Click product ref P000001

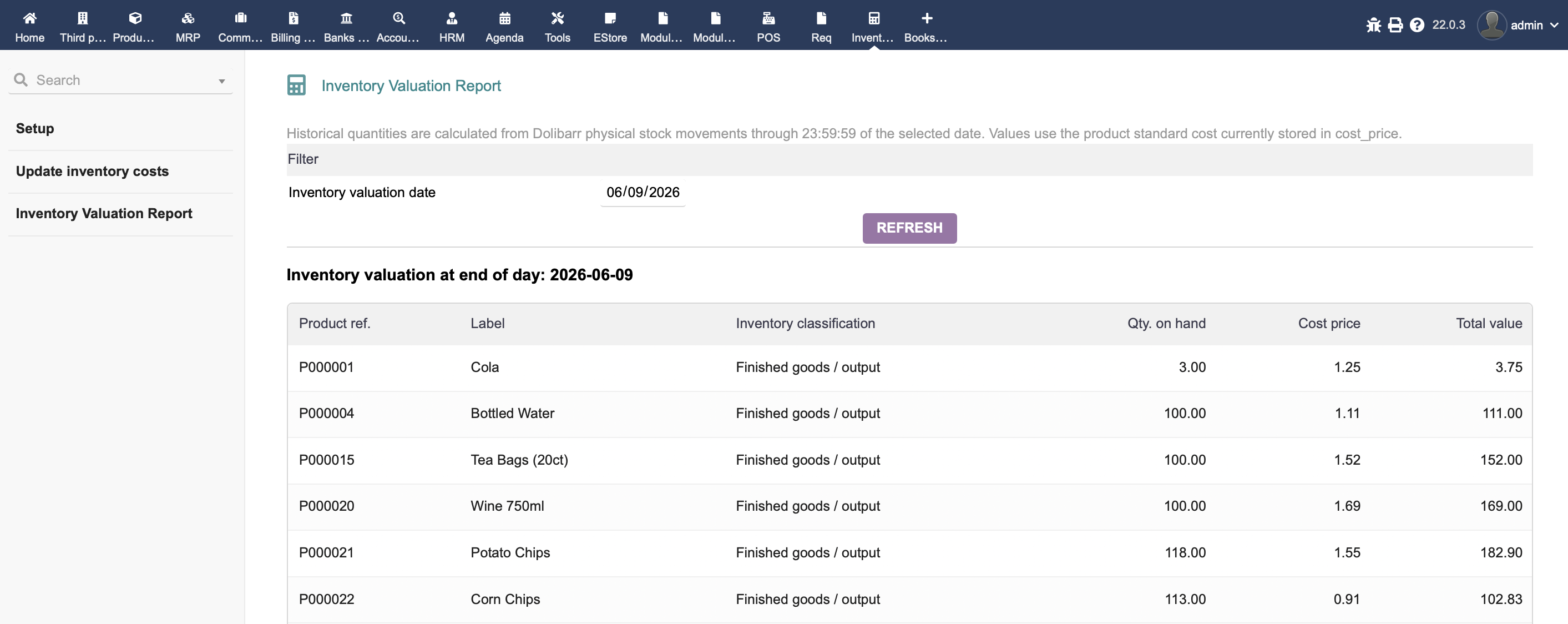(326, 367)
